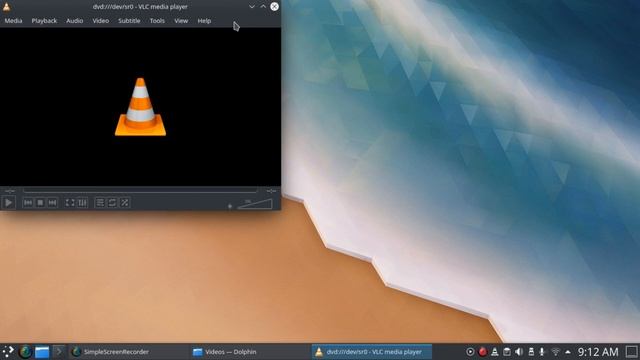Mute audio via VLC speaker icon
The image size is (640, 360).
tap(230, 206)
